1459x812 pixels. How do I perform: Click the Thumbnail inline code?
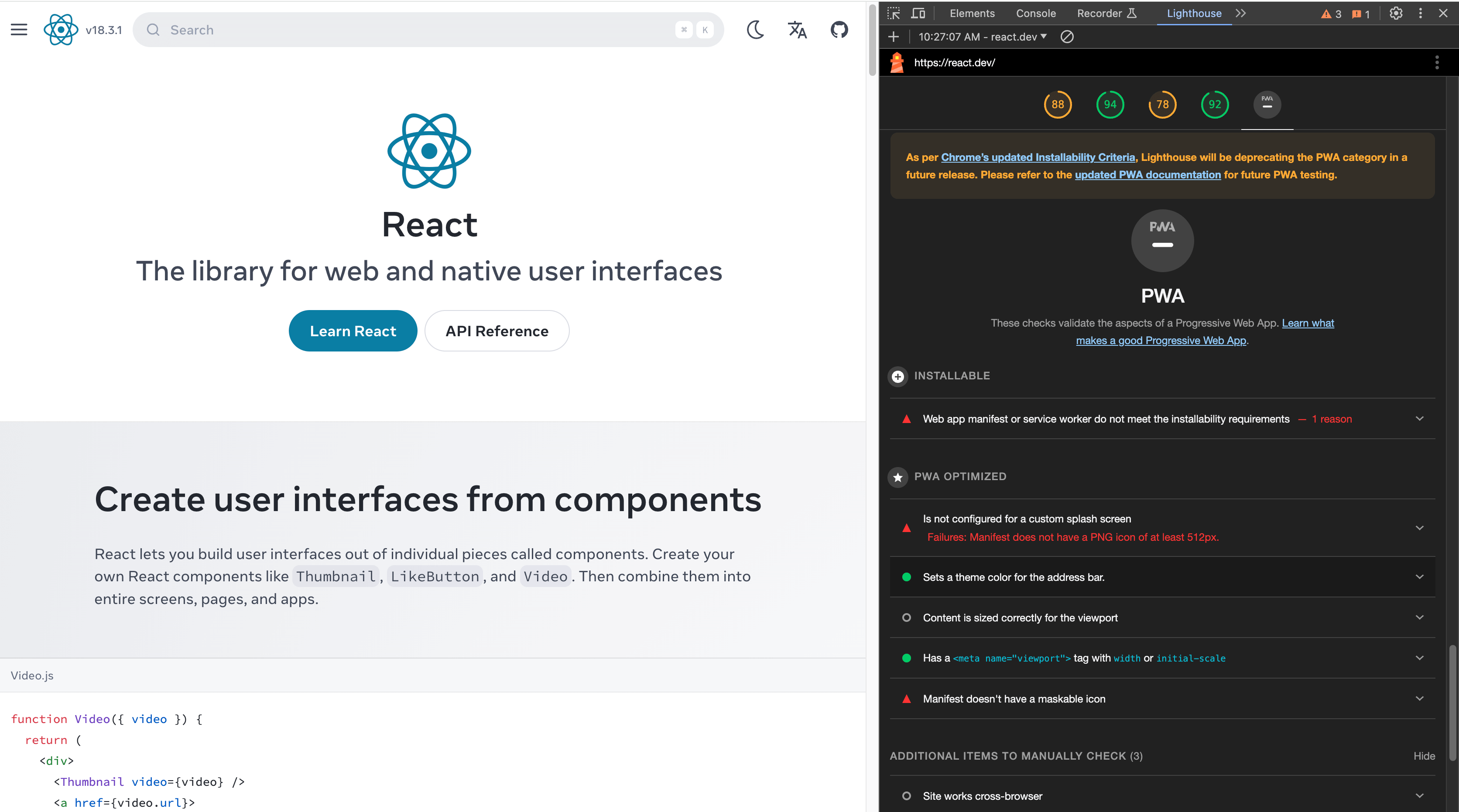(x=336, y=577)
